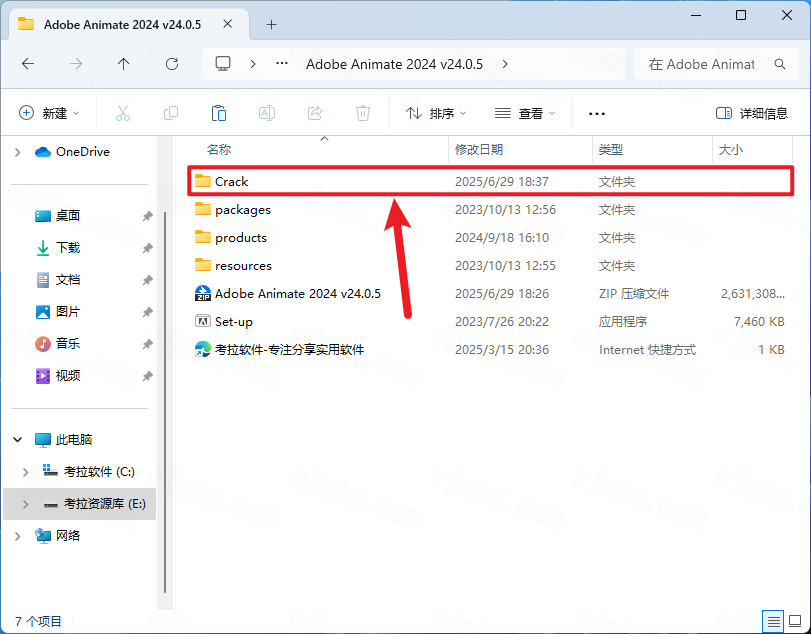The image size is (811, 634).
Task: Click the search box for Adobe Animate
Action: pos(708,64)
